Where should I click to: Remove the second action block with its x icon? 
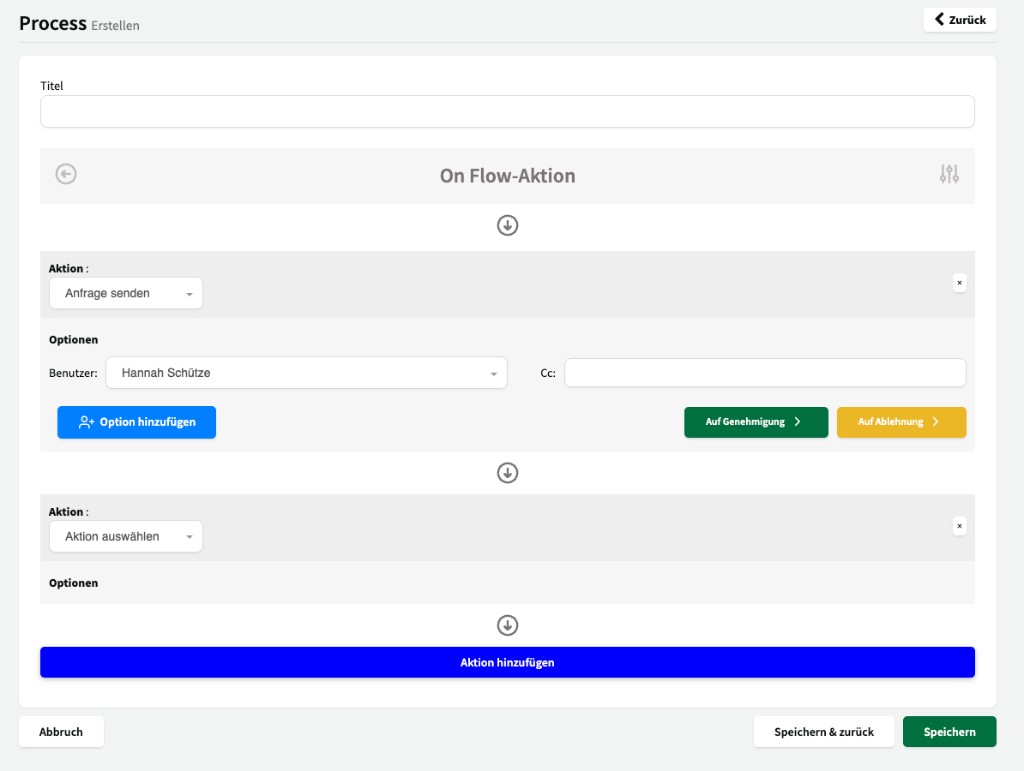(x=959, y=525)
